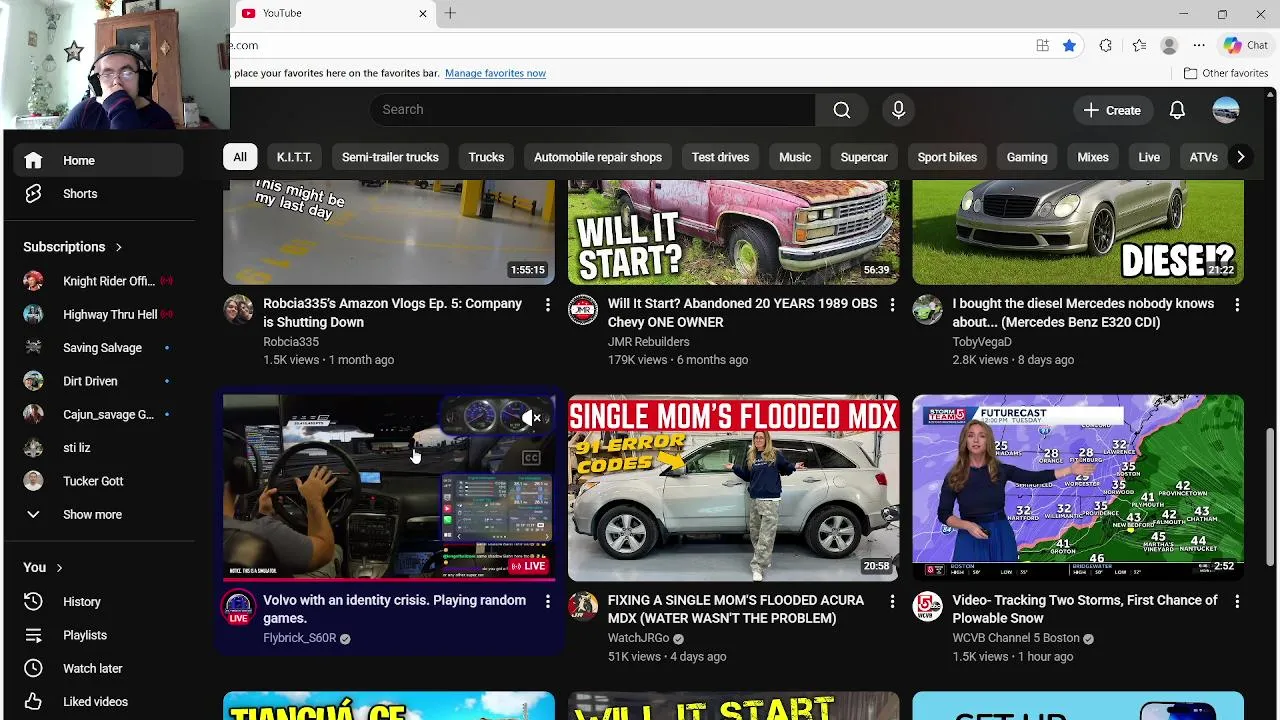1280x720 pixels.
Task: Open Tucker Gott subscription
Action: [x=98, y=481]
